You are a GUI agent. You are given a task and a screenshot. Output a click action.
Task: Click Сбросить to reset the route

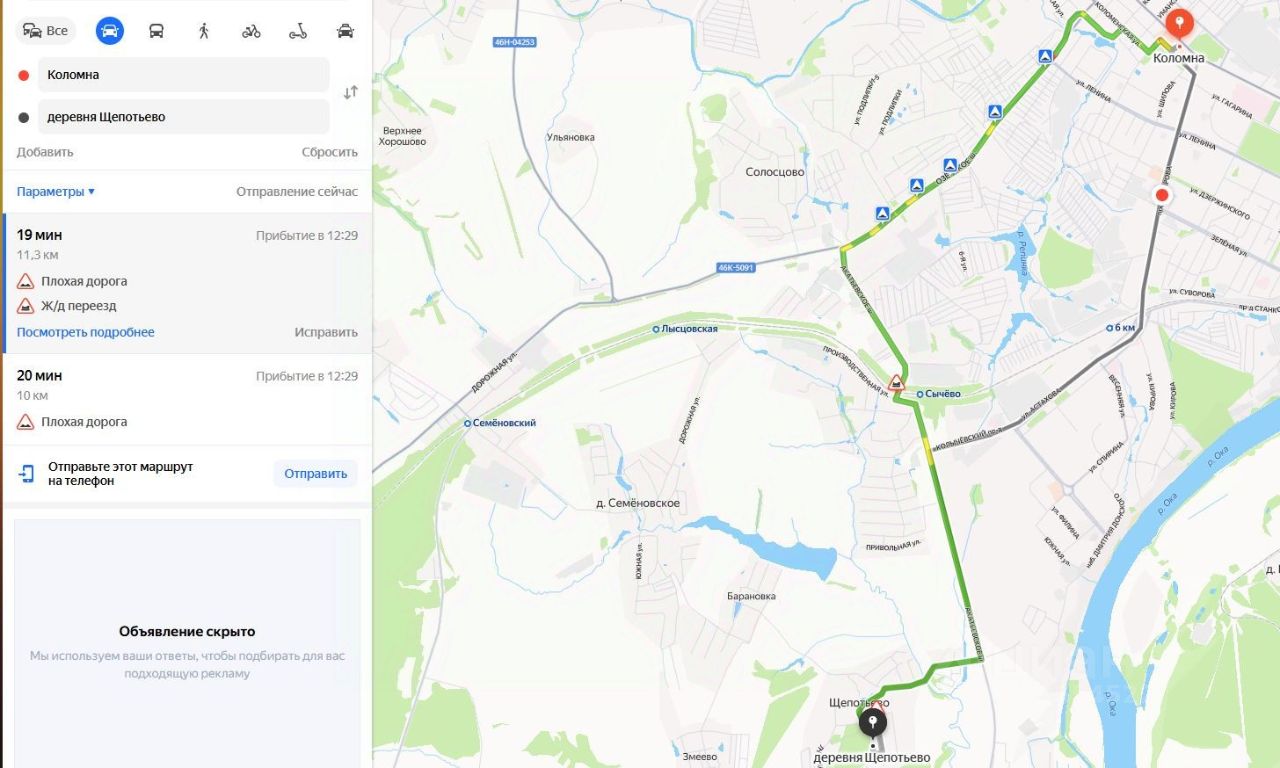pos(330,152)
